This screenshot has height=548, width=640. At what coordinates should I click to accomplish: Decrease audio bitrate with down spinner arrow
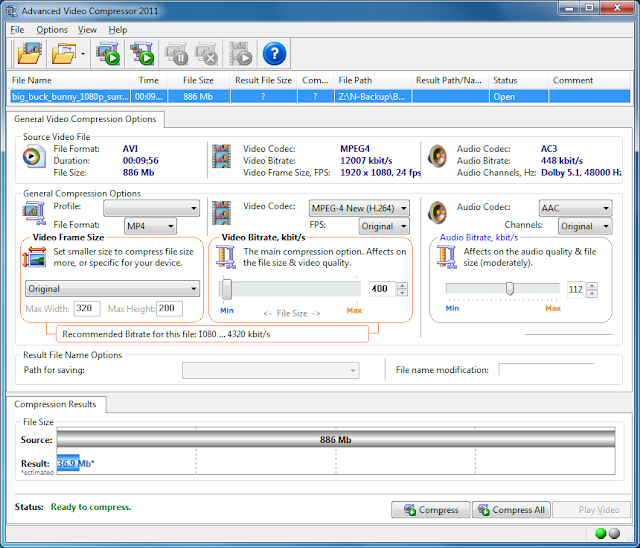point(592,293)
